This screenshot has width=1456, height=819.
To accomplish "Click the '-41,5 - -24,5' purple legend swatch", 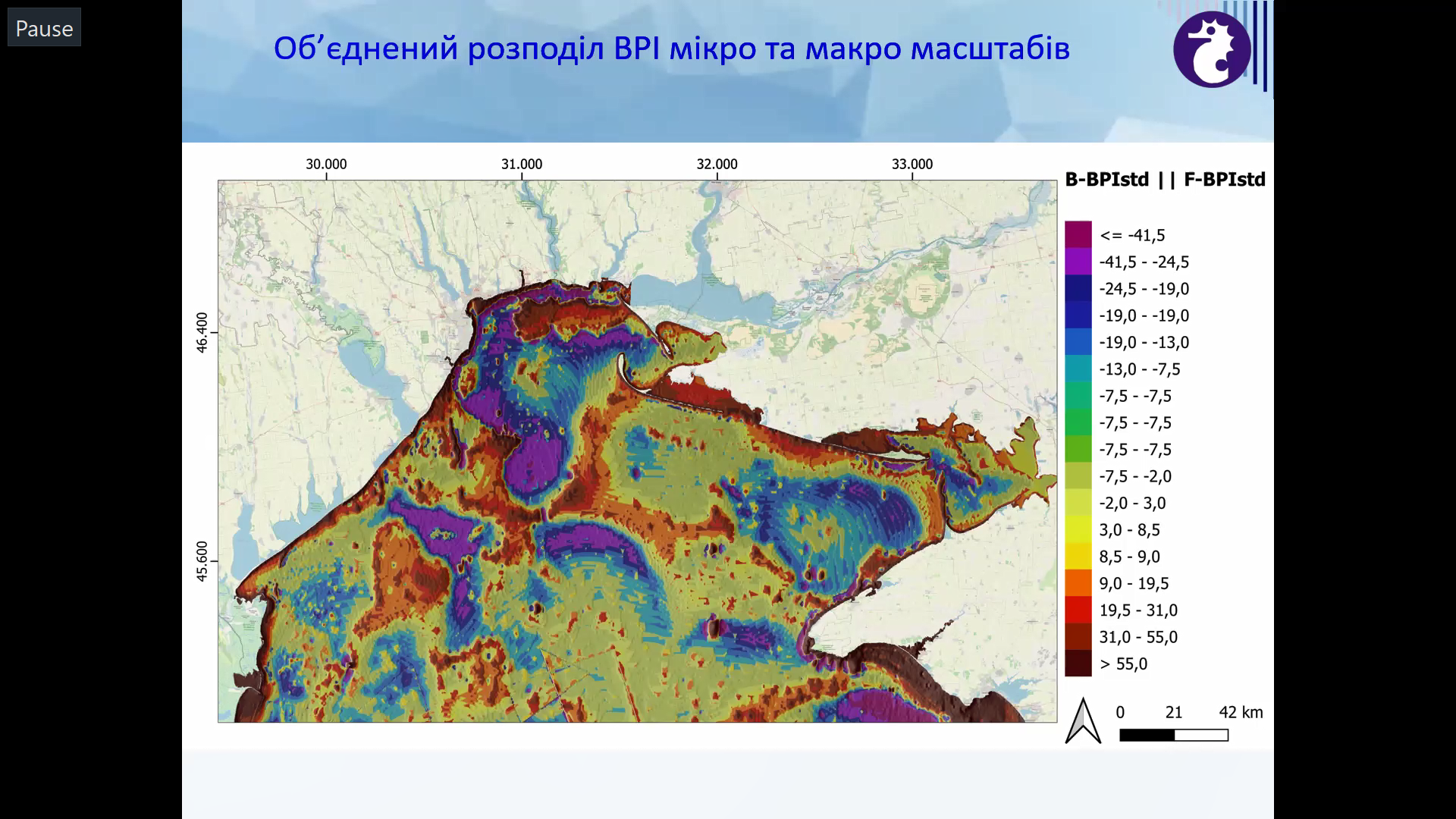I will [1078, 262].
